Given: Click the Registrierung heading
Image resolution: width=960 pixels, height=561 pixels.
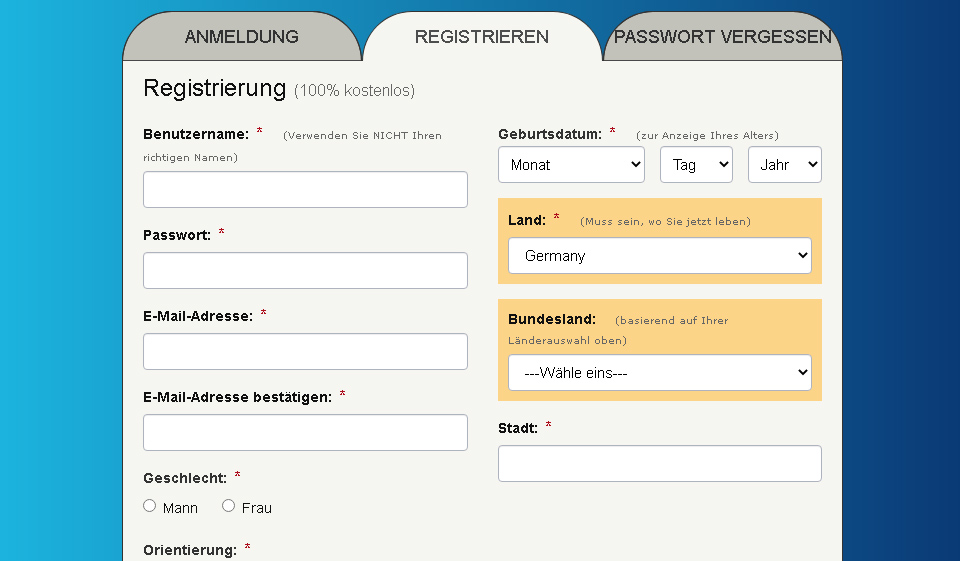Looking at the screenshot, I should click(215, 88).
